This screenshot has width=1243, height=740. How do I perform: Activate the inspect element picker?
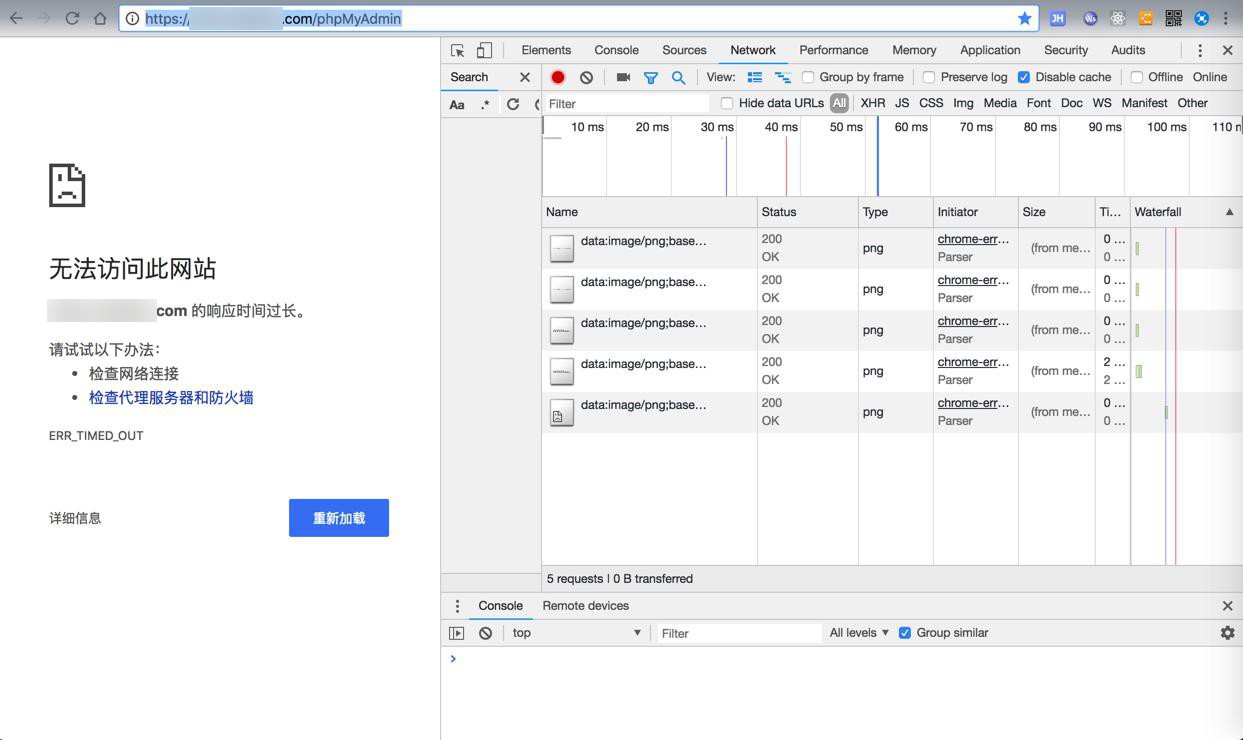coord(458,50)
